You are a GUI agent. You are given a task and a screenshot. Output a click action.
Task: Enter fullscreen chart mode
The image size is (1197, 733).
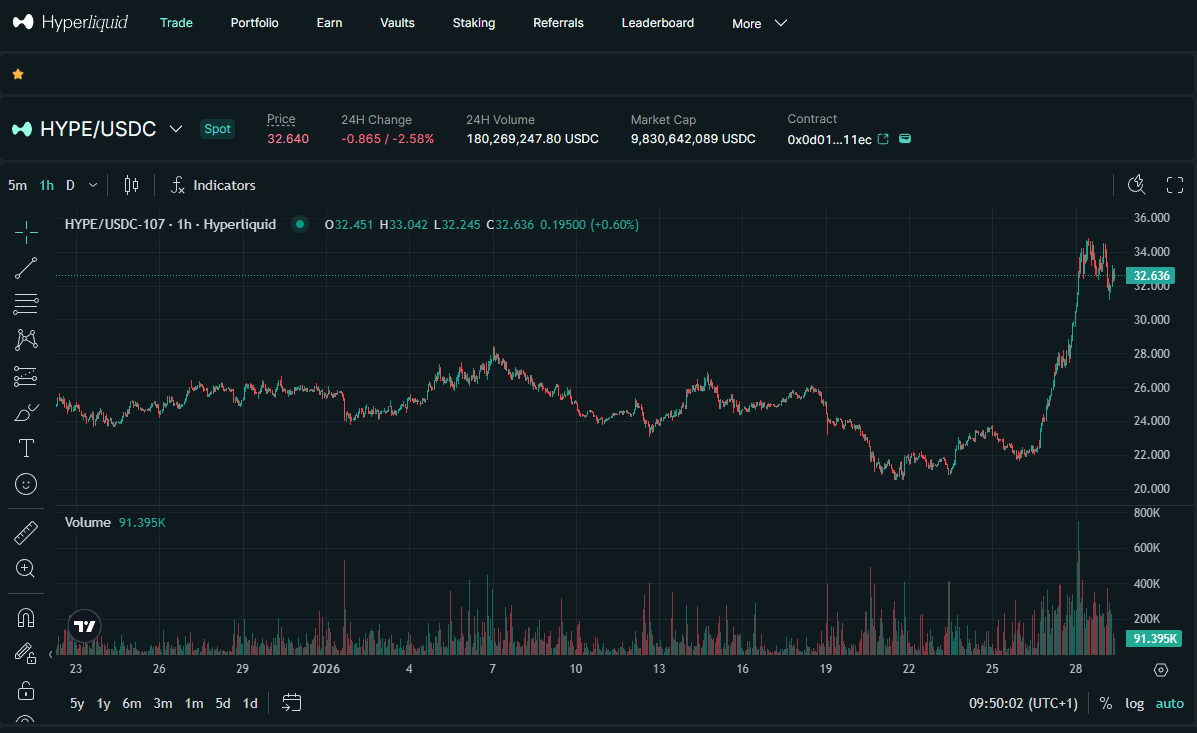click(x=1175, y=184)
